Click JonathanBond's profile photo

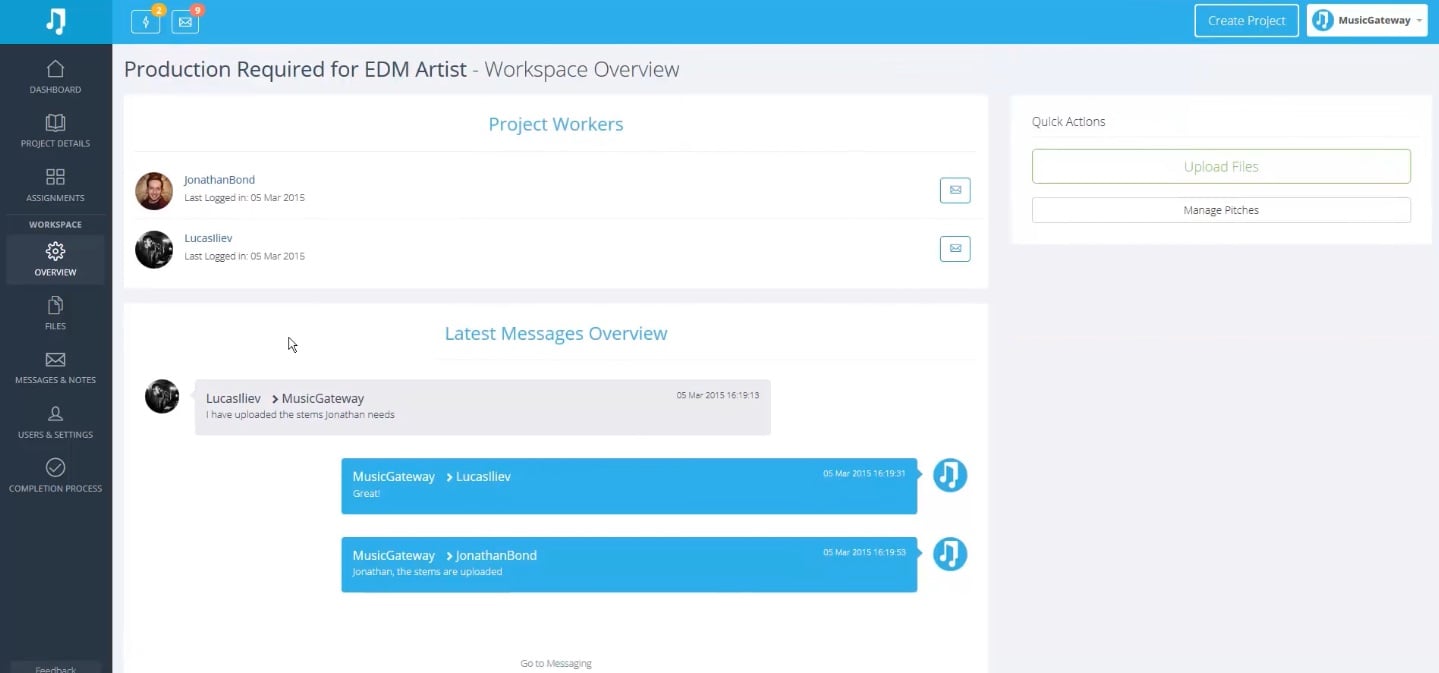[x=154, y=191]
